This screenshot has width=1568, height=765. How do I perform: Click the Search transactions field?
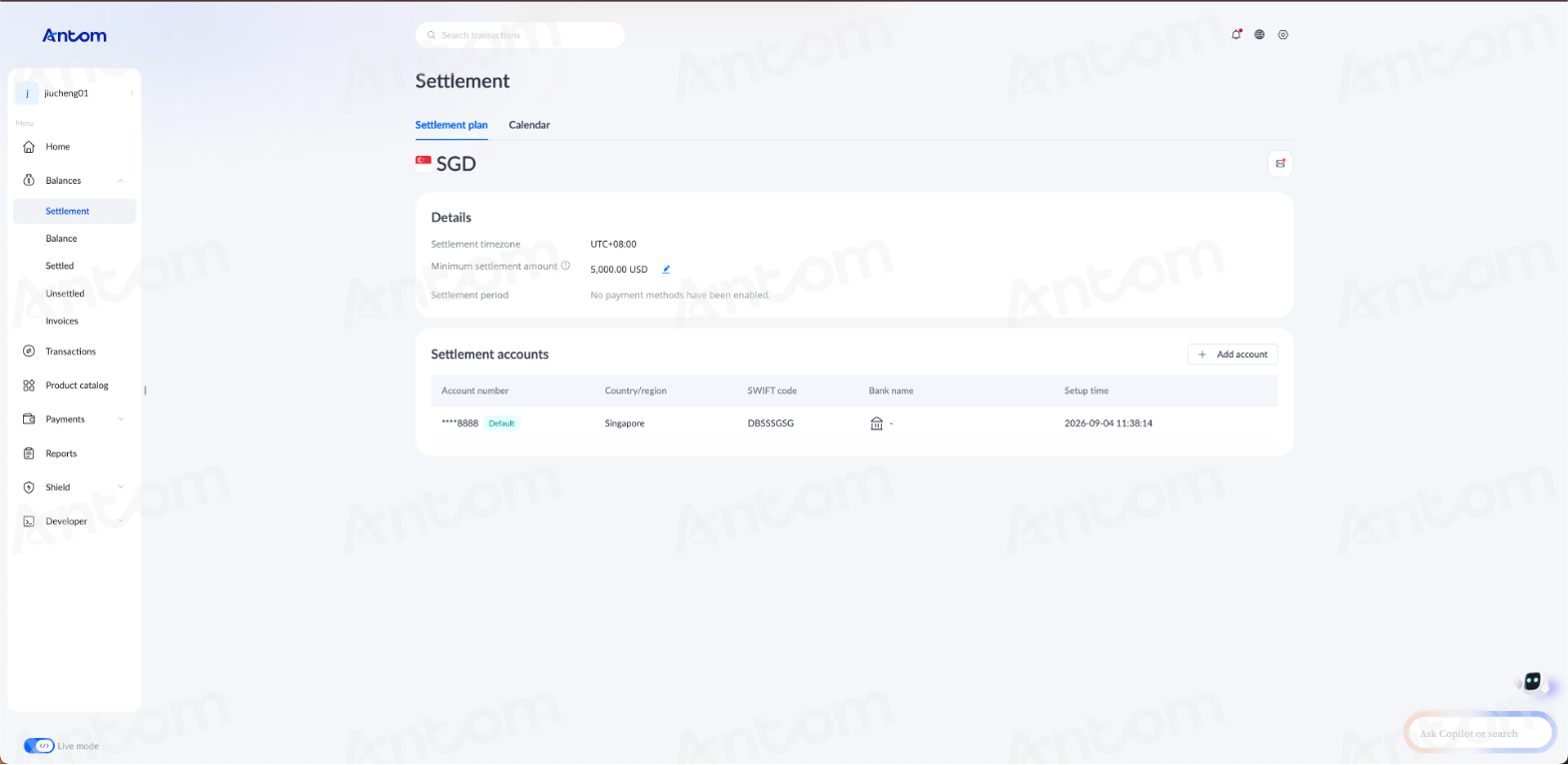[x=520, y=35]
